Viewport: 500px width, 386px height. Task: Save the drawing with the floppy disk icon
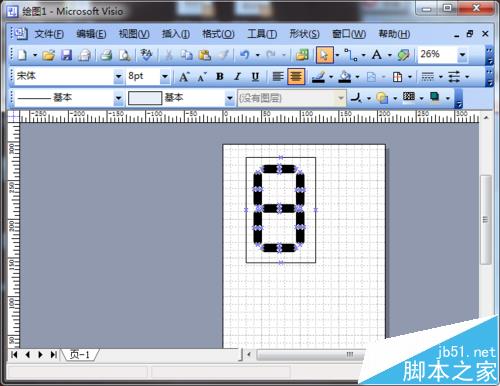point(67,55)
